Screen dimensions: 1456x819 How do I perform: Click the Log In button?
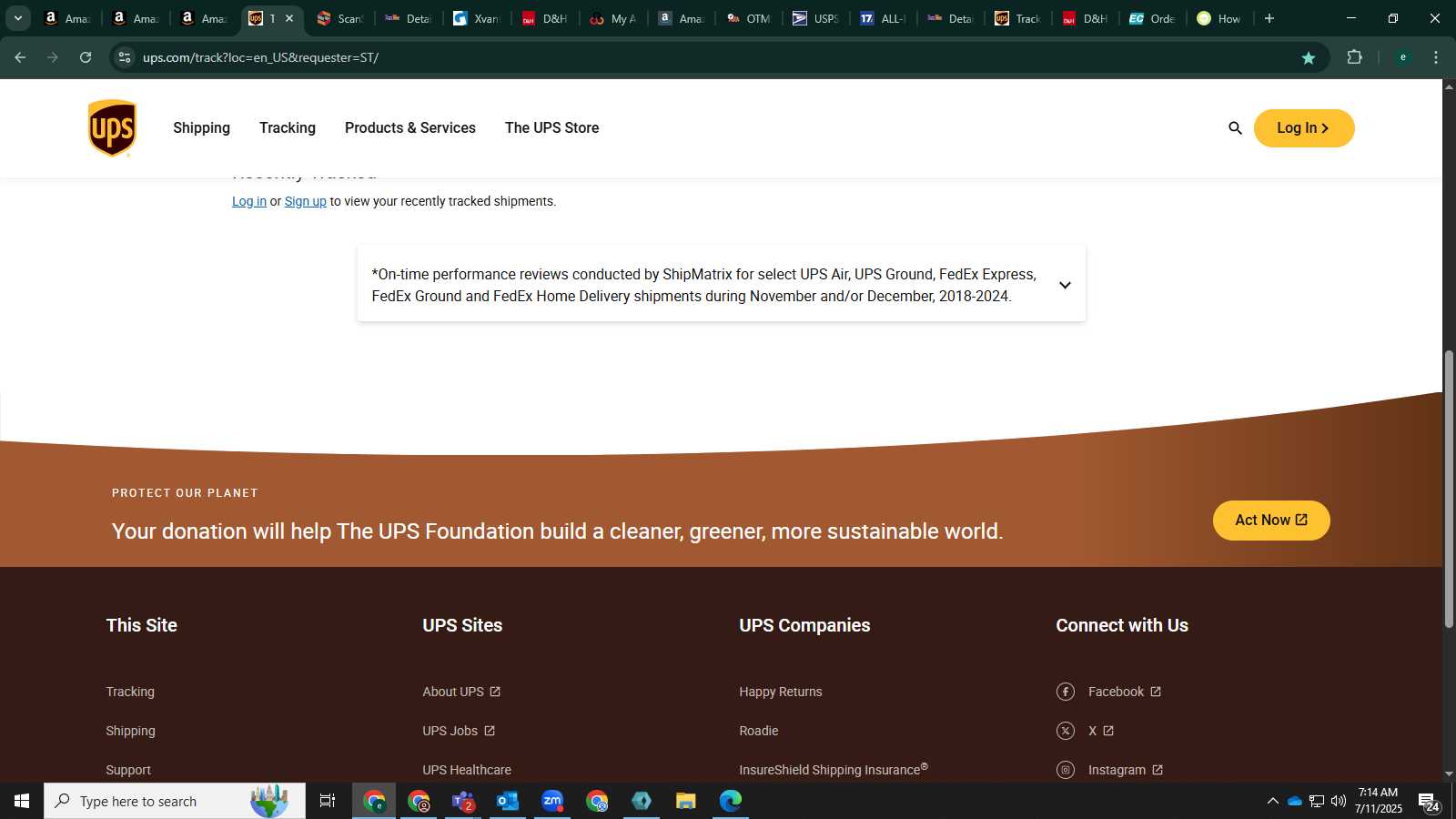[x=1304, y=128]
